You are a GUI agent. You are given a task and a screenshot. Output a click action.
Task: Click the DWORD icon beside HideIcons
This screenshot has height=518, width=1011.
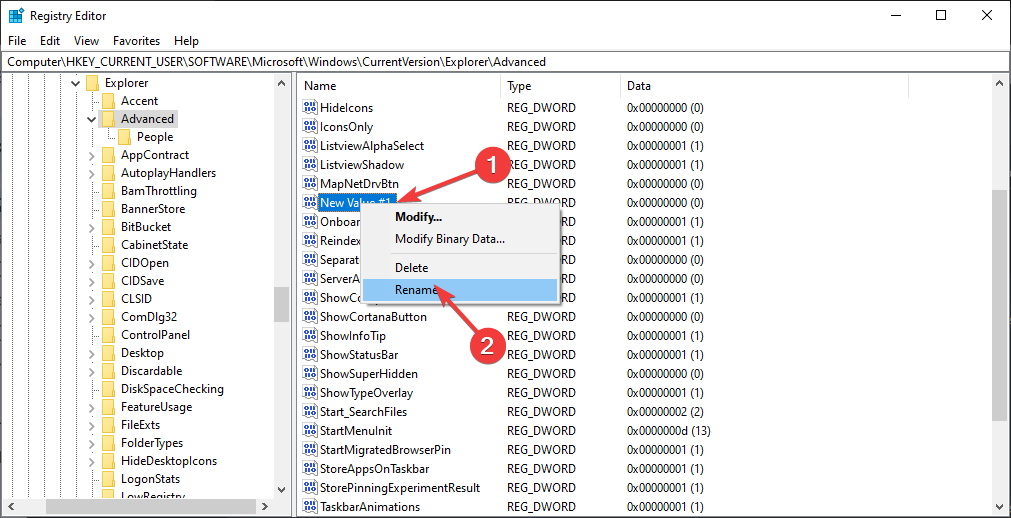click(x=309, y=108)
